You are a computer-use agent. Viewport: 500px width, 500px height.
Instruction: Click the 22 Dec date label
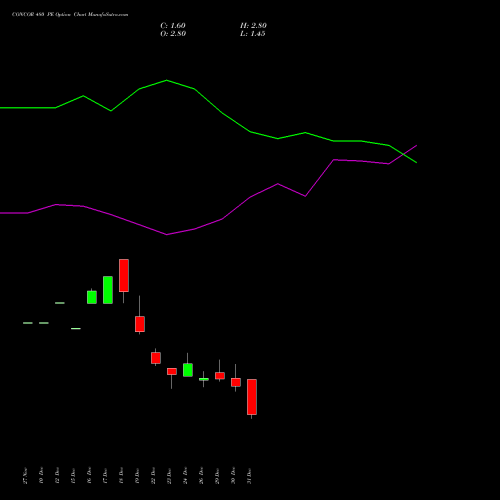click(153, 476)
